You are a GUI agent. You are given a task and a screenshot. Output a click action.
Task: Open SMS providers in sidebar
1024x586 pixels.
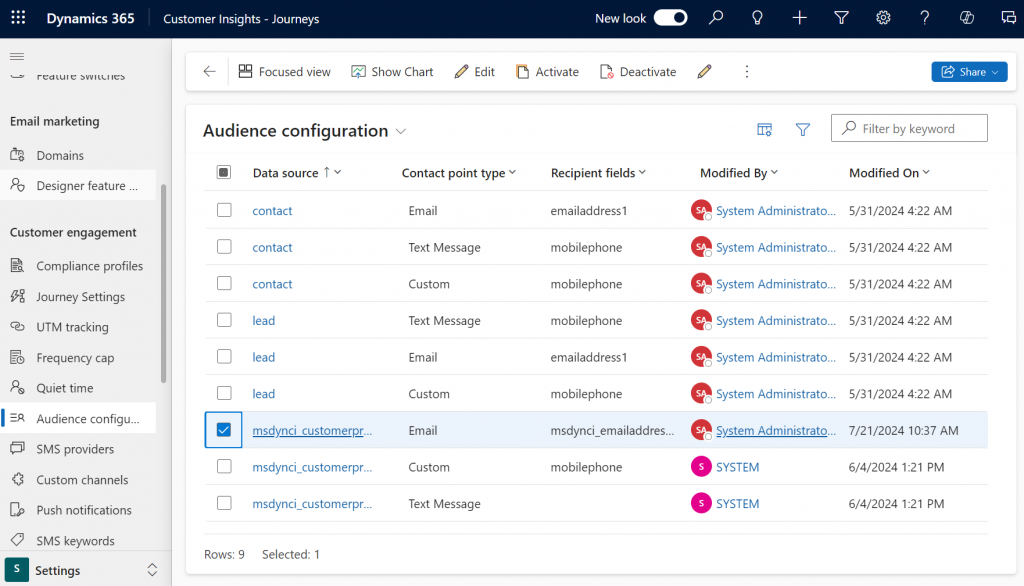(x=75, y=449)
